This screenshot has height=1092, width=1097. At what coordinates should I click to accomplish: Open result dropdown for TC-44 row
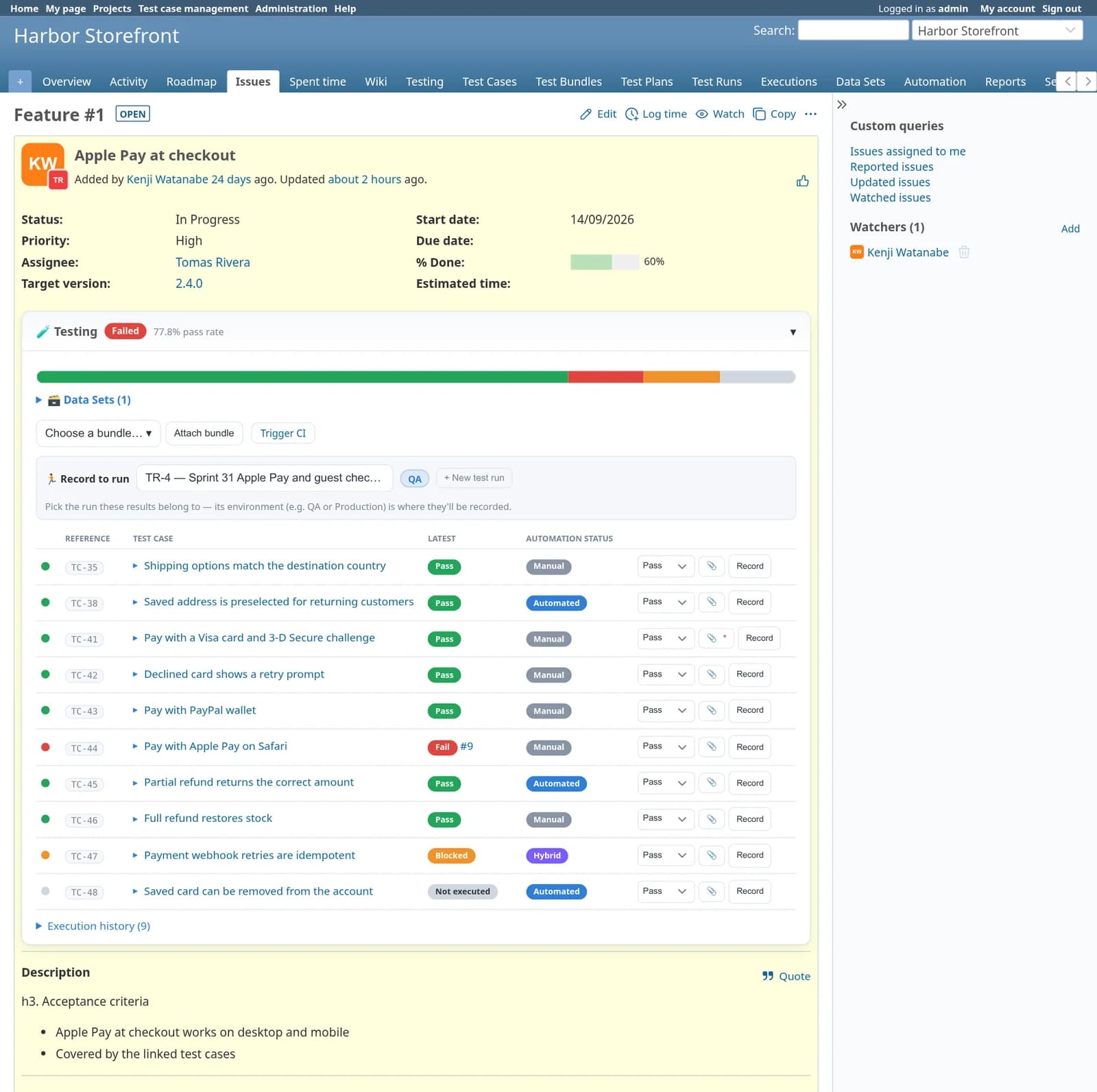click(x=665, y=747)
